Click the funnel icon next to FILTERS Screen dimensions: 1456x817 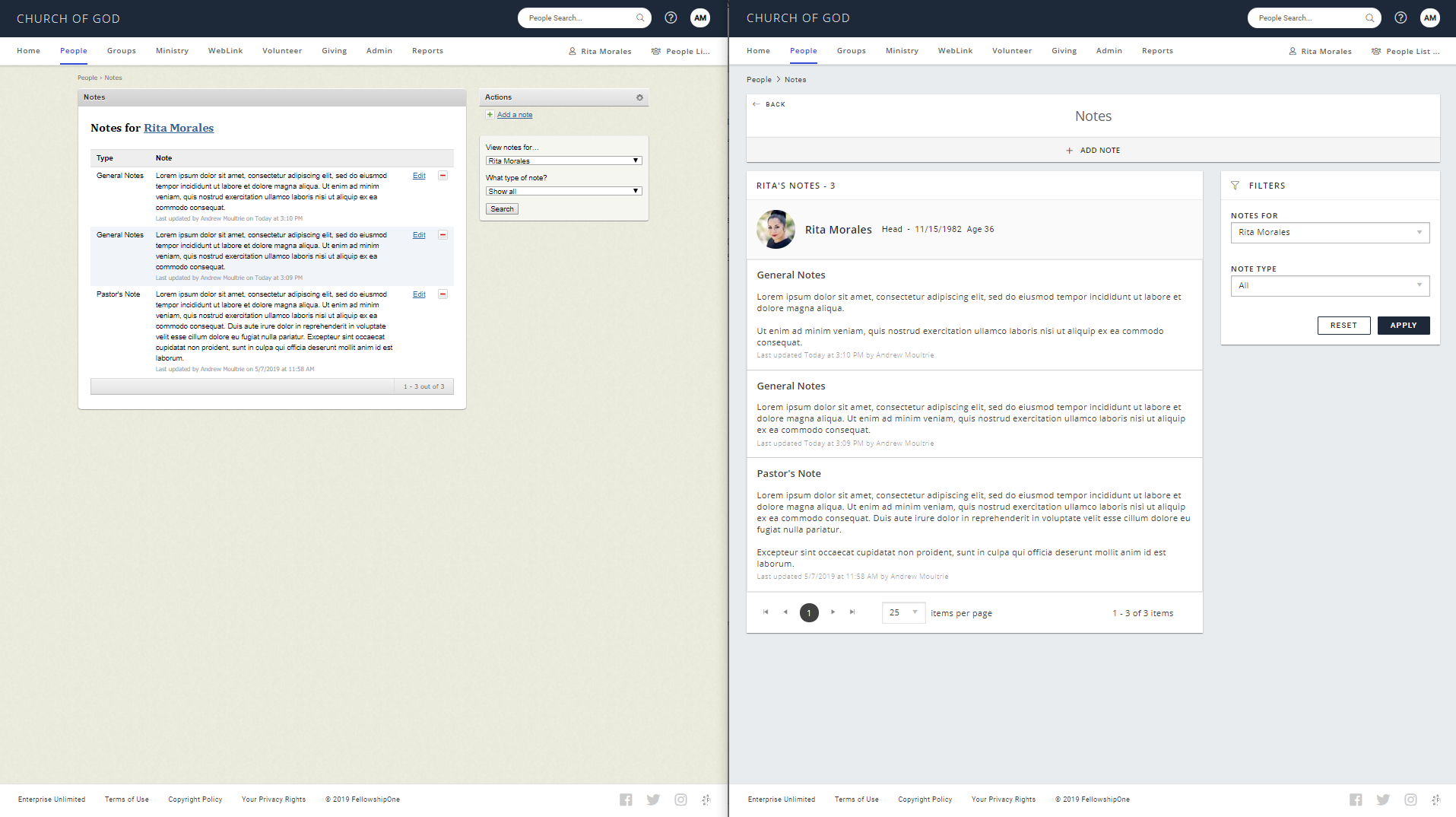pyautogui.click(x=1235, y=186)
